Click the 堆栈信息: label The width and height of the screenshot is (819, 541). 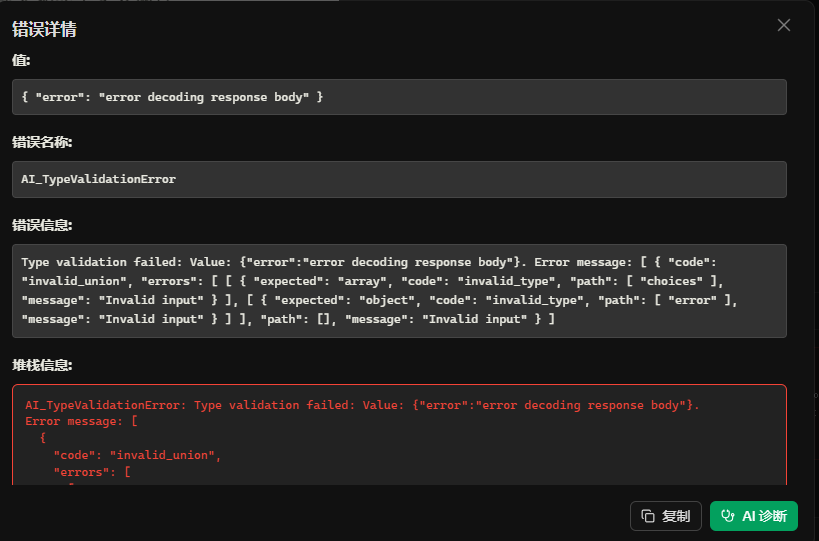[42, 365]
